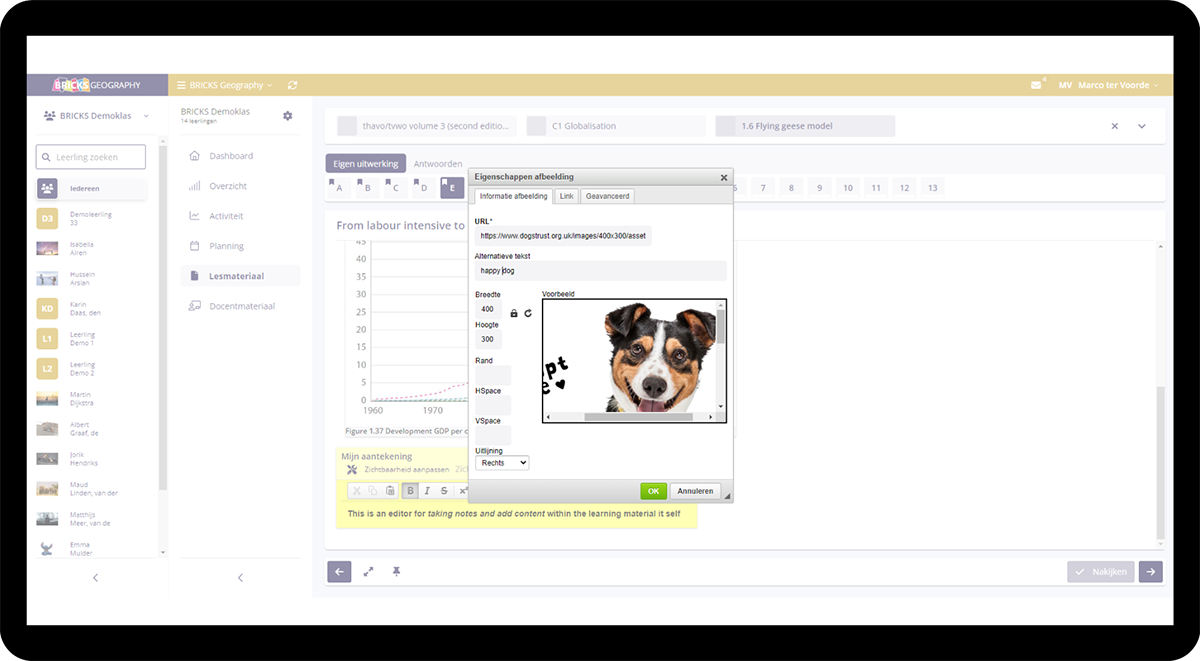1200x661 pixels.
Task: Expand the BRICKS Demoklas class selector
Action: (x=146, y=116)
